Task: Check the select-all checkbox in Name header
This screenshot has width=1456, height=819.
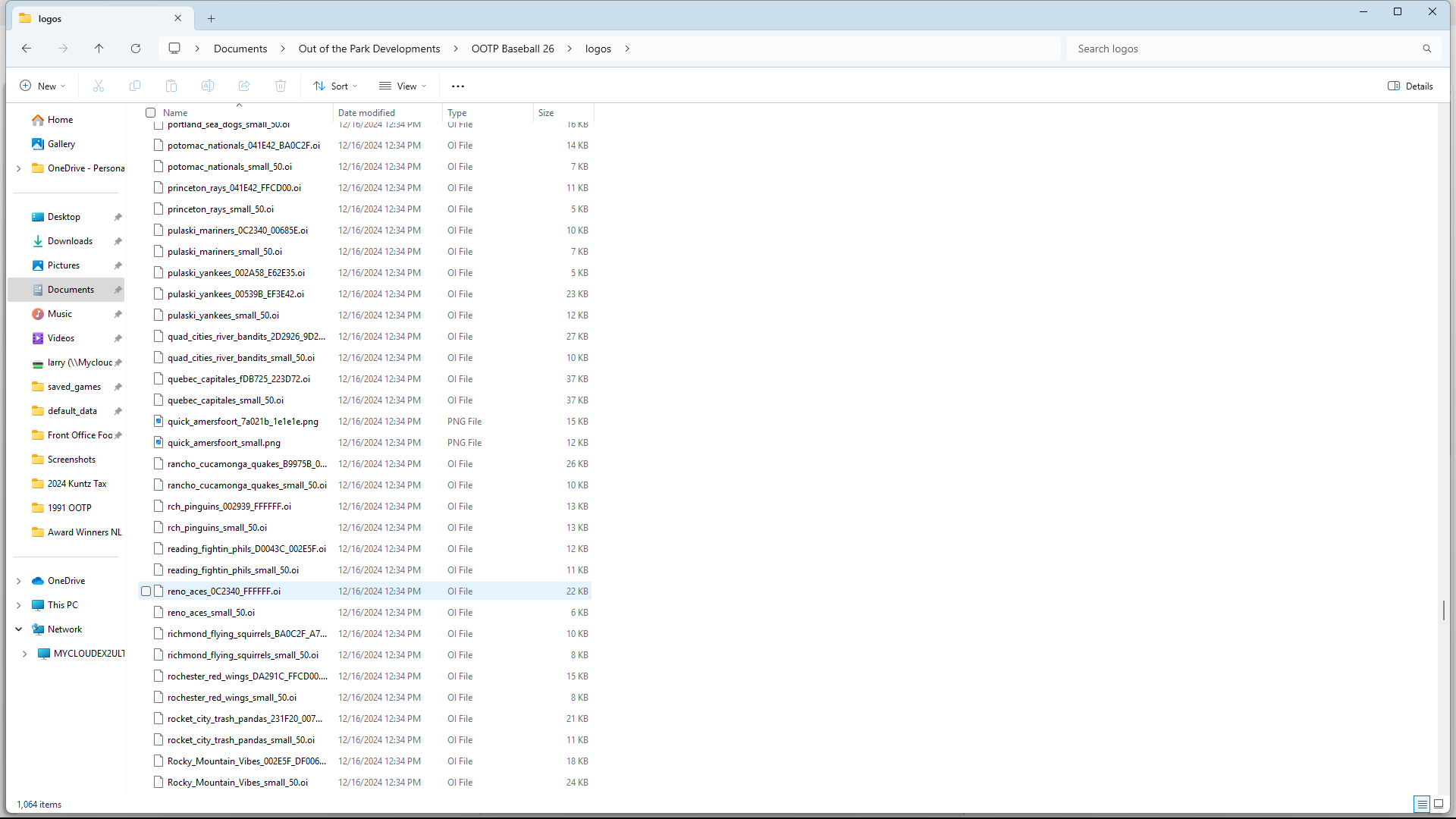Action: (151, 113)
